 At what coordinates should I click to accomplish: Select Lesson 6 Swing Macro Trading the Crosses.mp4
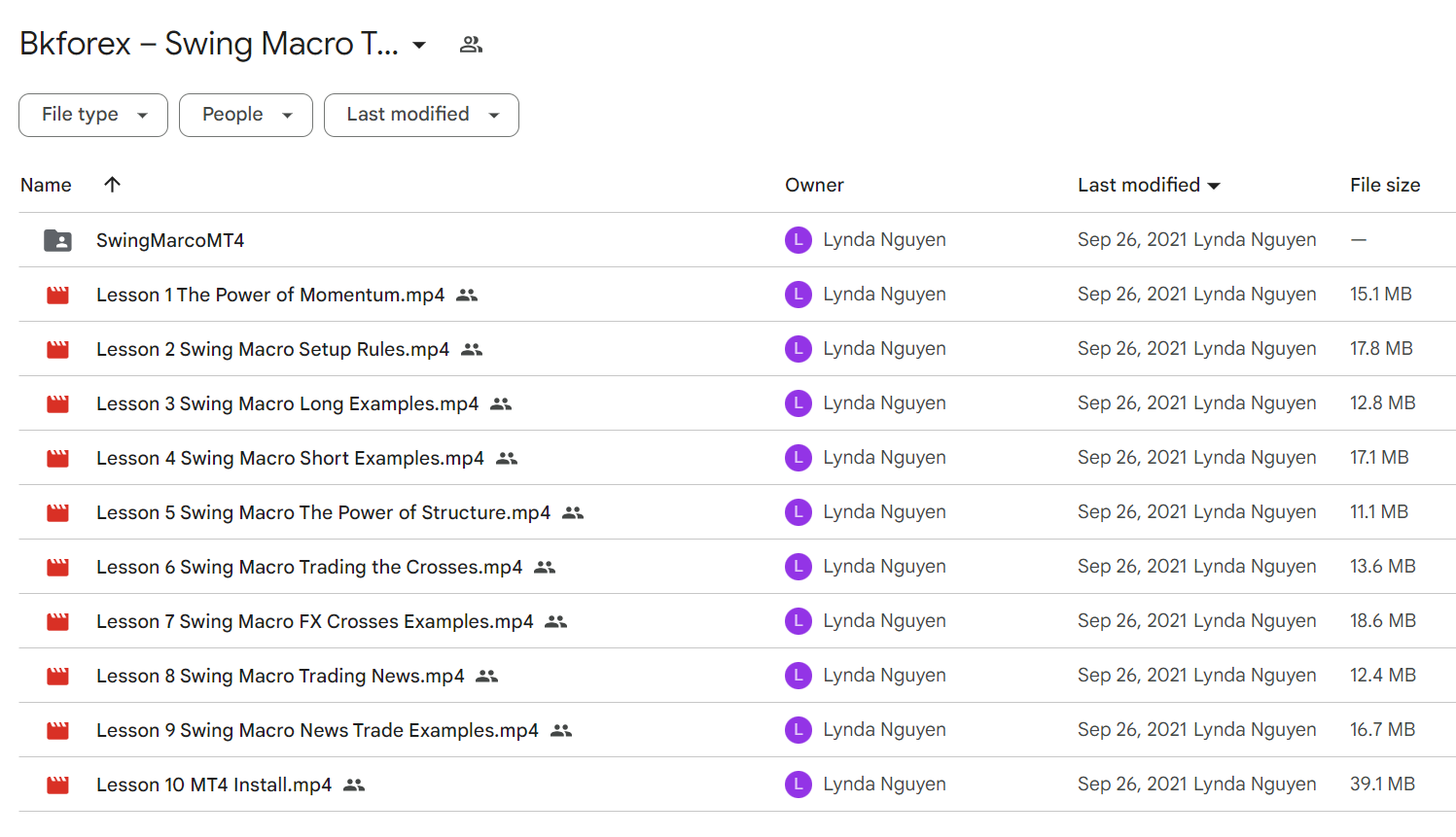(309, 567)
